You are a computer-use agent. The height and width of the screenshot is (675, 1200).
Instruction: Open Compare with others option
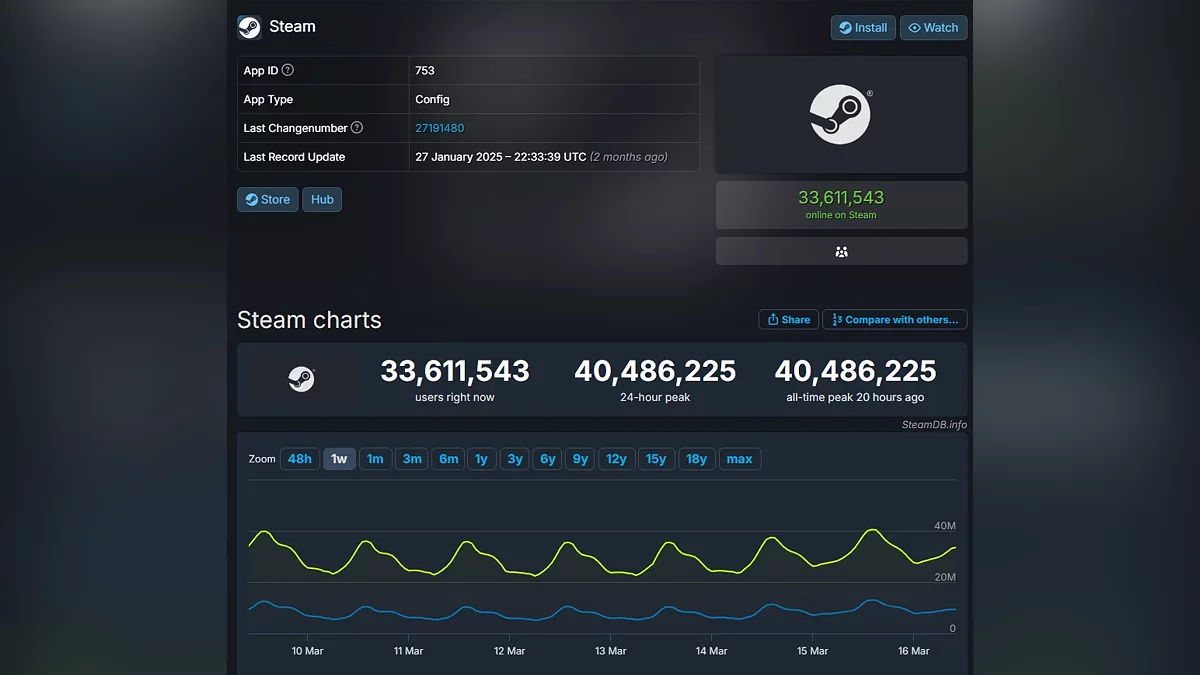click(894, 320)
